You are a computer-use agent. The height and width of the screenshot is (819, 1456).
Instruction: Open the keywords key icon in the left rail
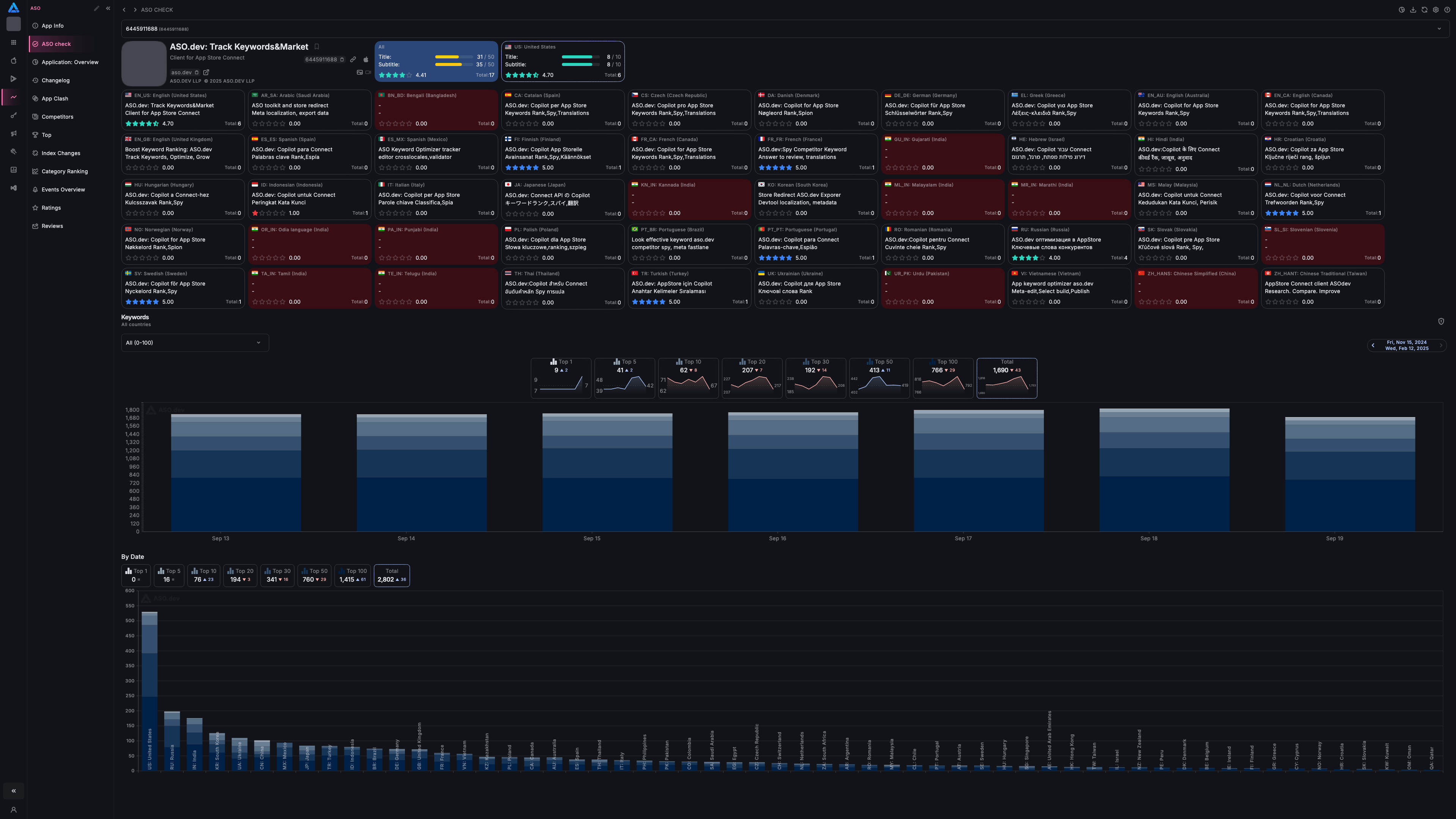14,115
